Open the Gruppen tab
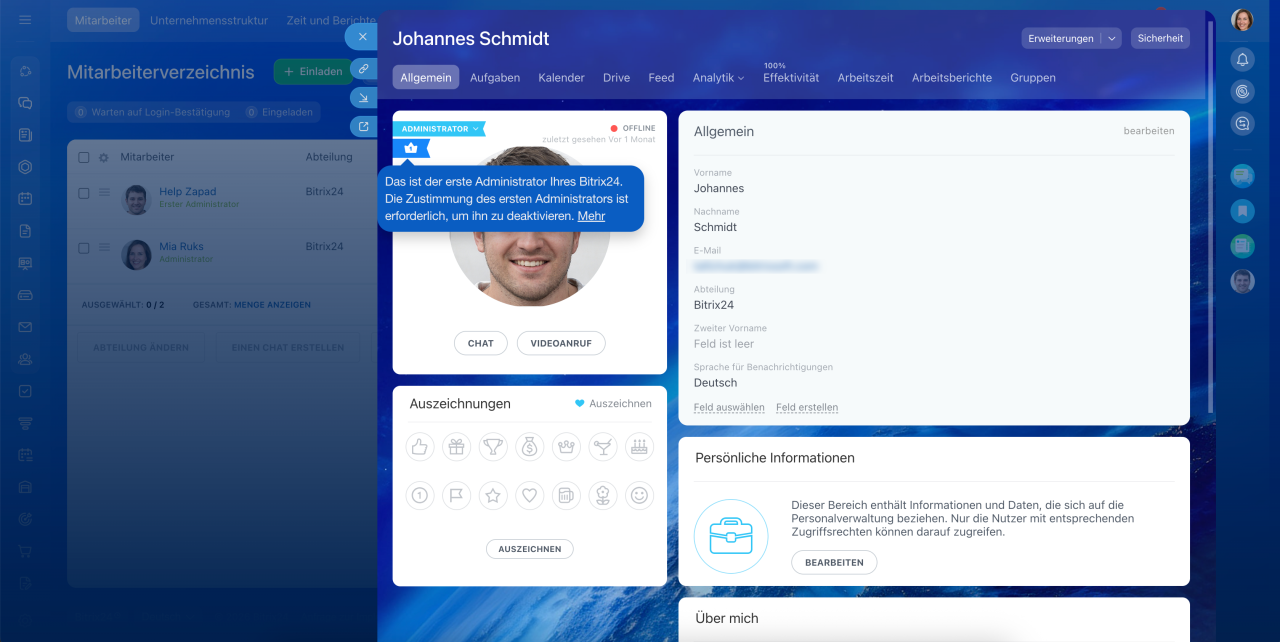This screenshot has height=642, width=1280. click(x=1033, y=78)
